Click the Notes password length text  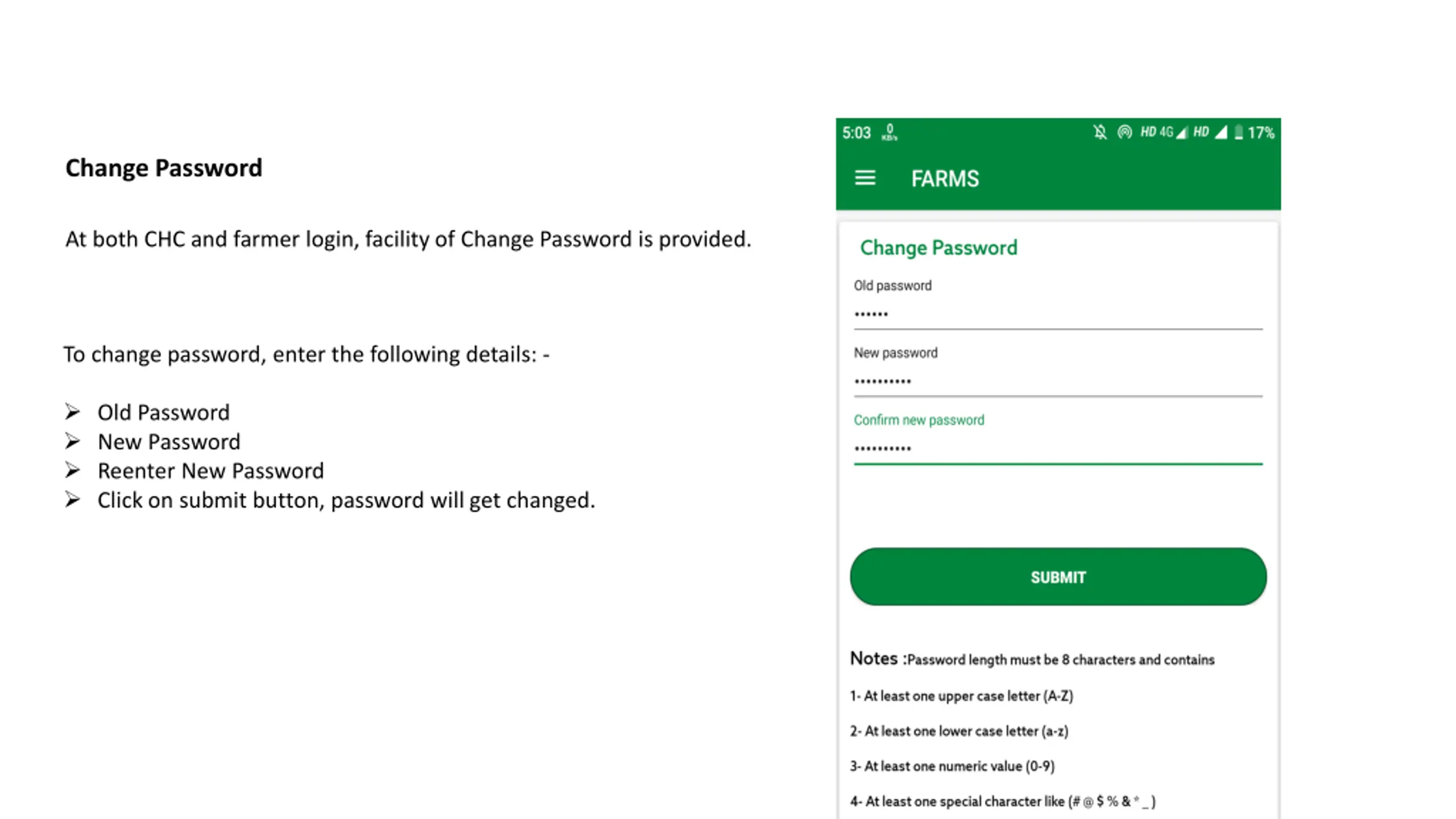point(1032,659)
